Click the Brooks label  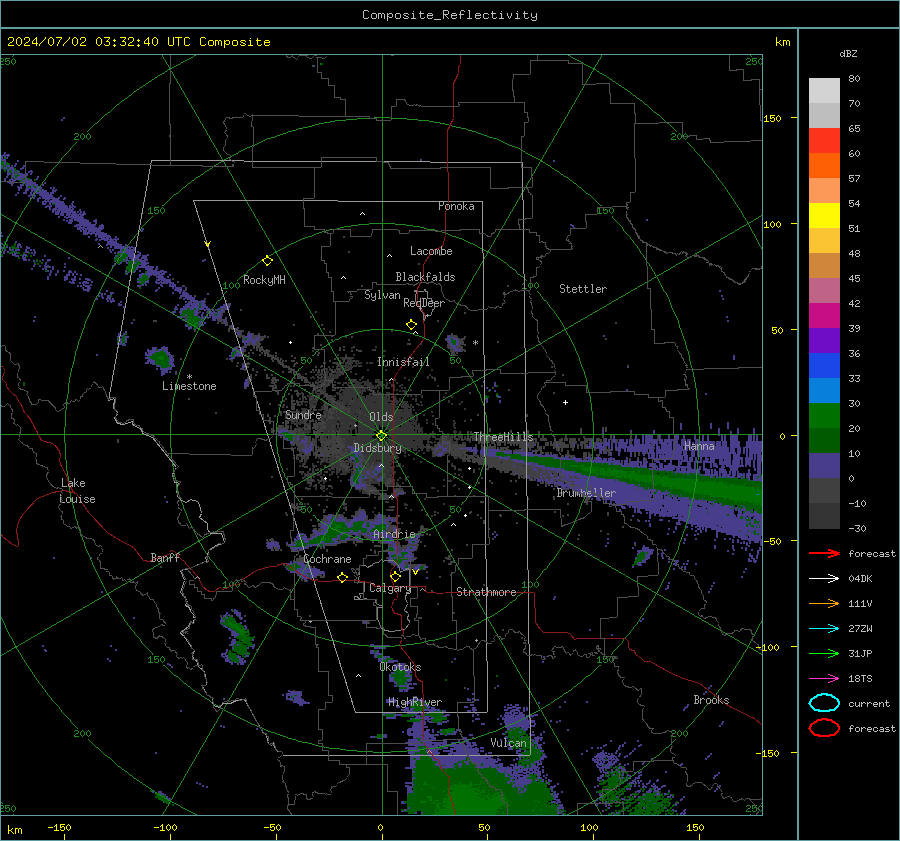(711, 700)
